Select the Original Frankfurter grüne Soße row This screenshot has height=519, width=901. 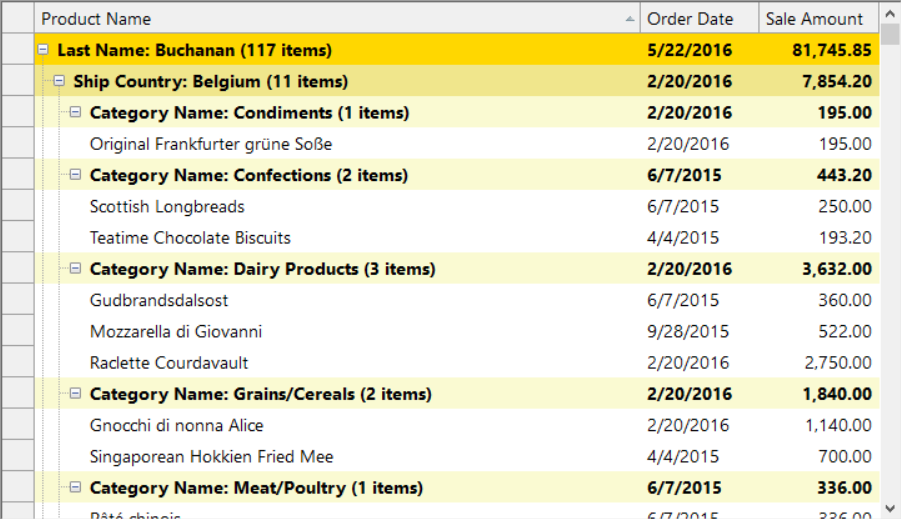457,144
